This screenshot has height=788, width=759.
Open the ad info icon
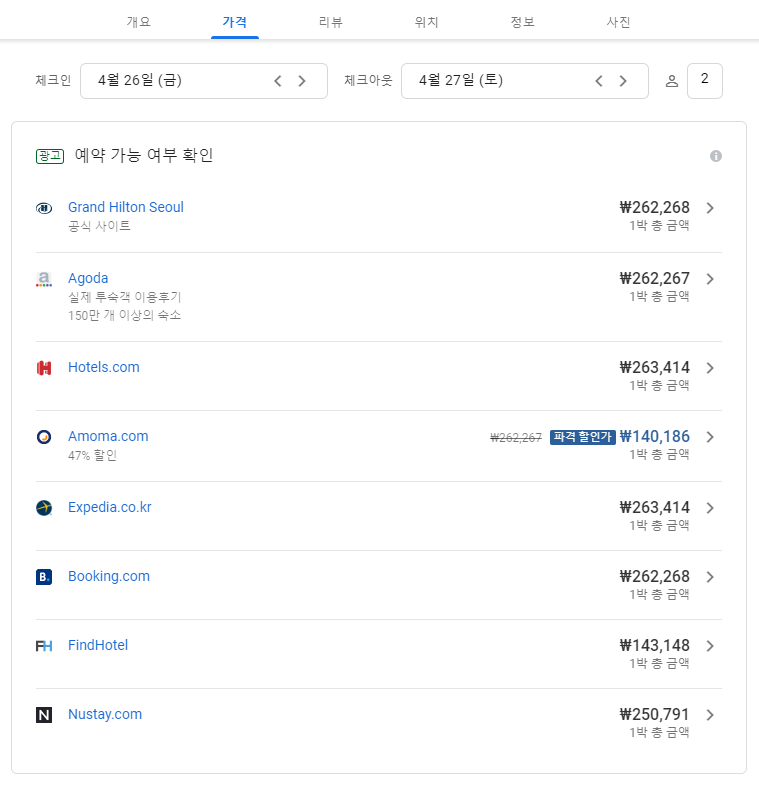(716, 156)
